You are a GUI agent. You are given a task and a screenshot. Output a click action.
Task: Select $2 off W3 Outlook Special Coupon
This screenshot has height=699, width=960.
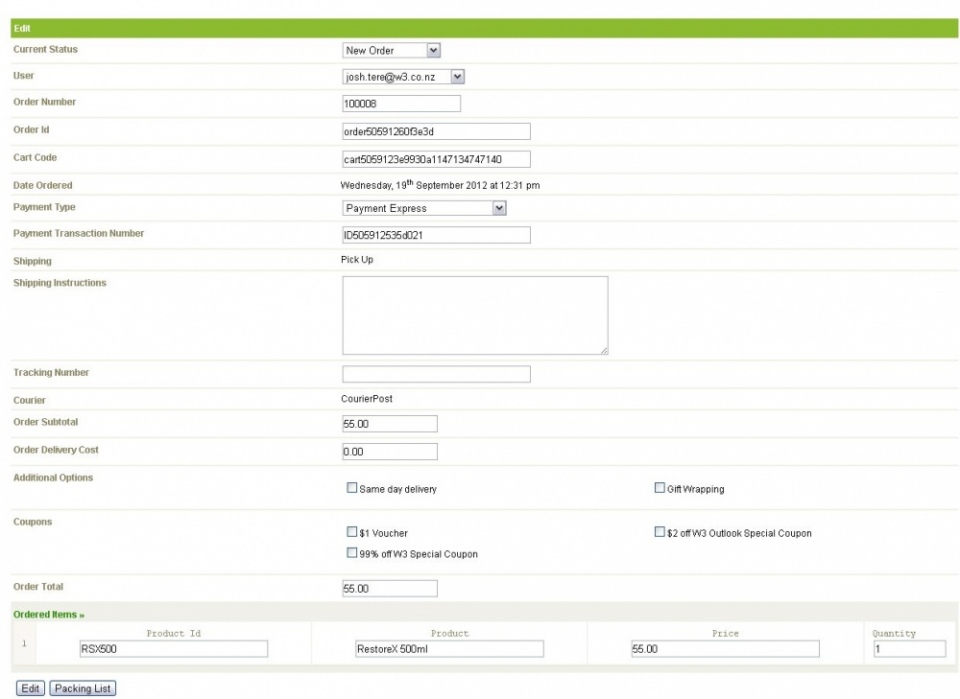coord(659,532)
